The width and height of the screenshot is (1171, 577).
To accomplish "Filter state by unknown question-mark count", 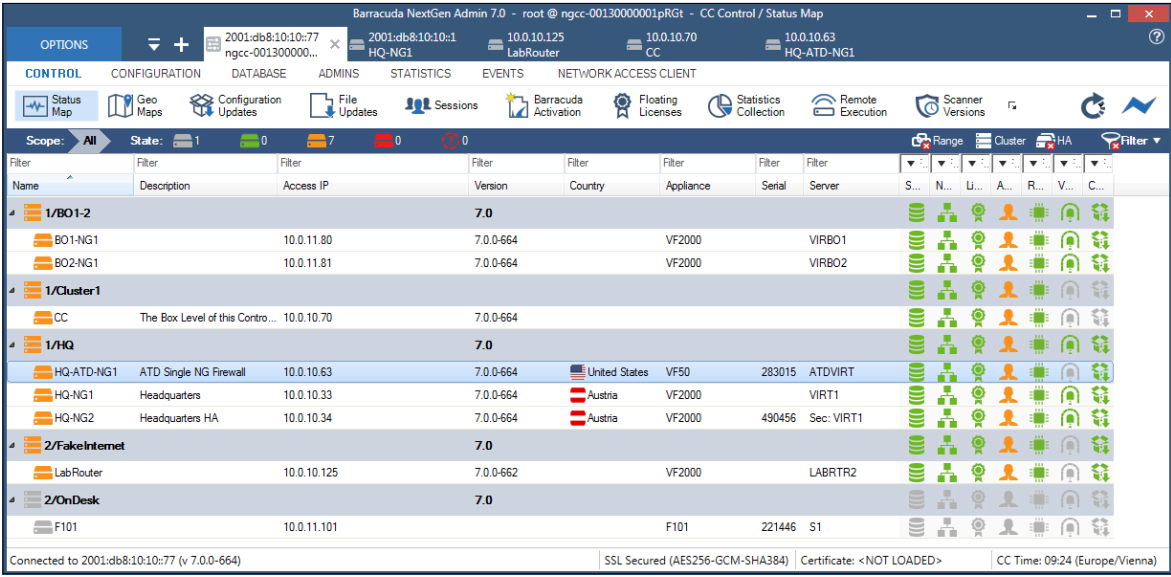I will (x=455, y=140).
